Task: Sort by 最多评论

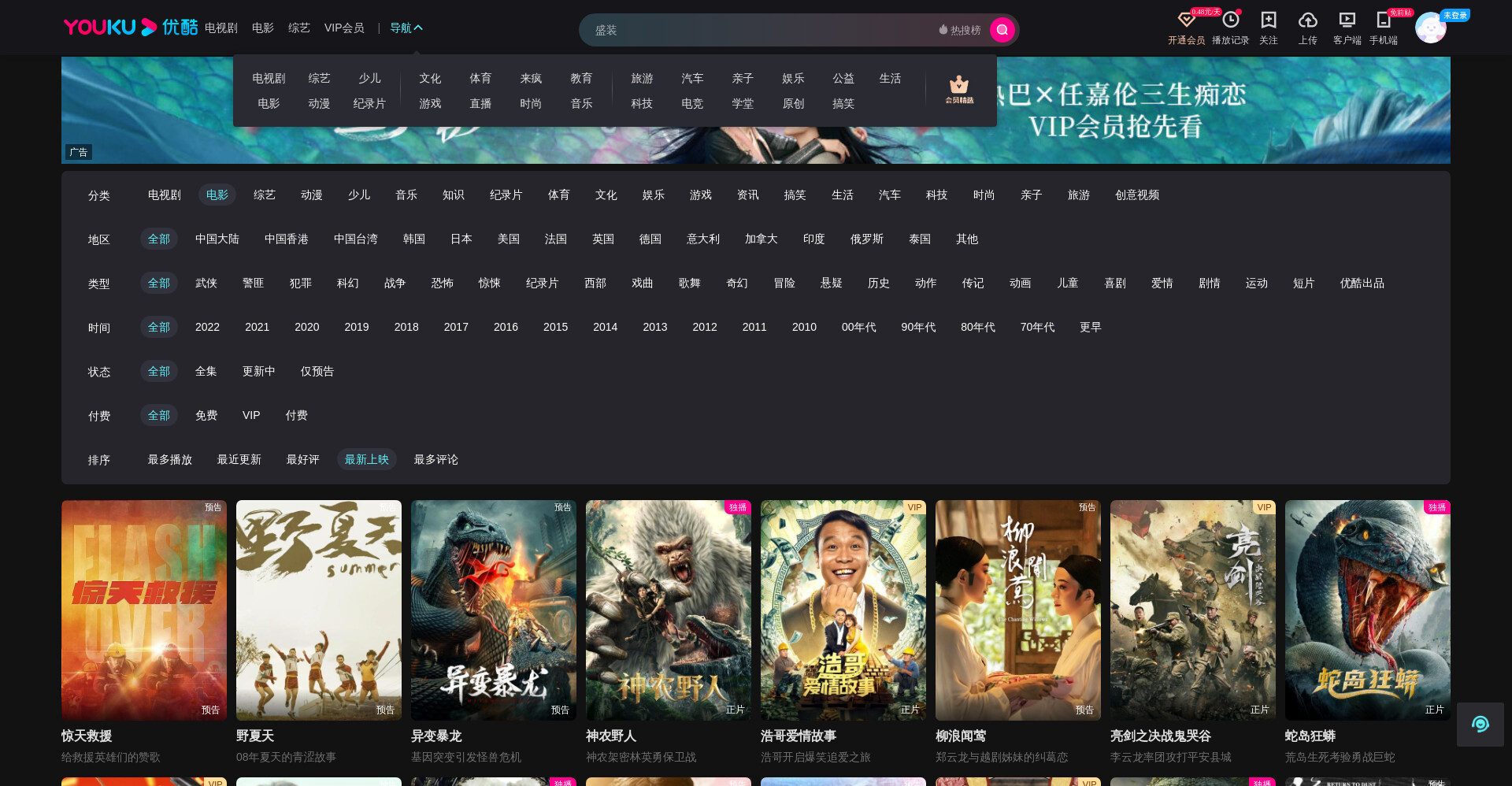Action: [436, 459]
